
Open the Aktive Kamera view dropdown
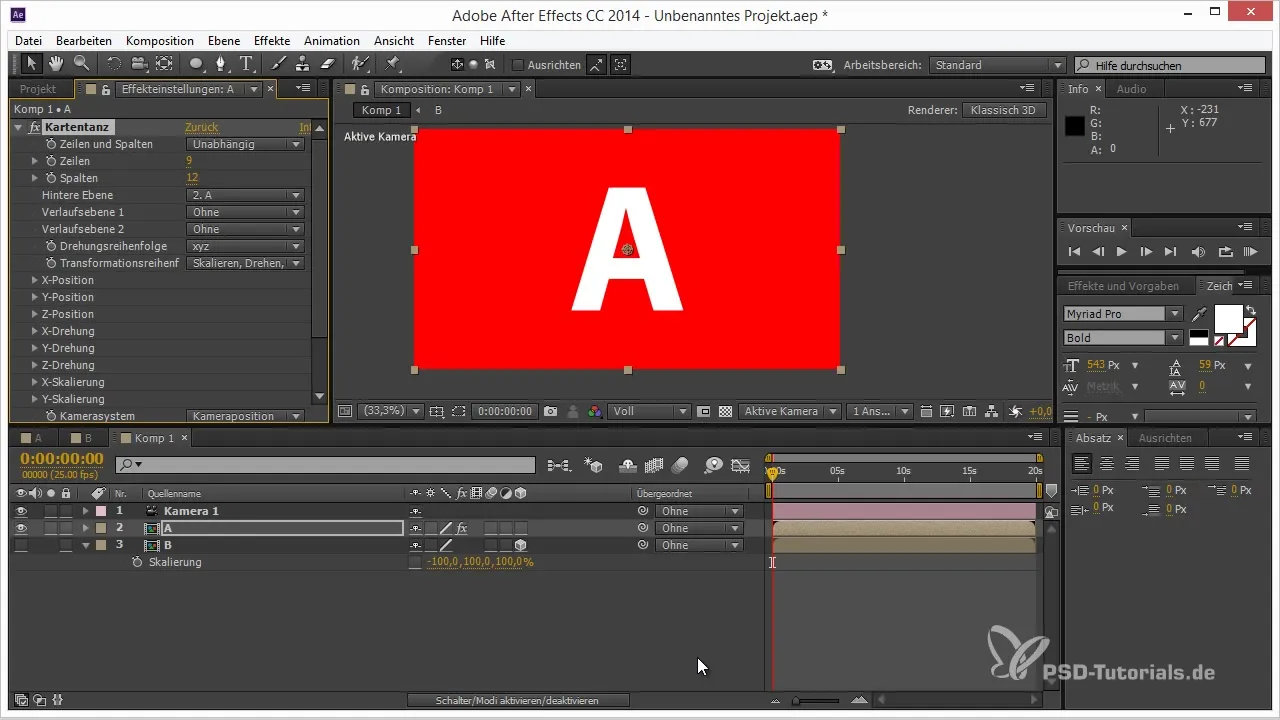(x=790, y=411)
